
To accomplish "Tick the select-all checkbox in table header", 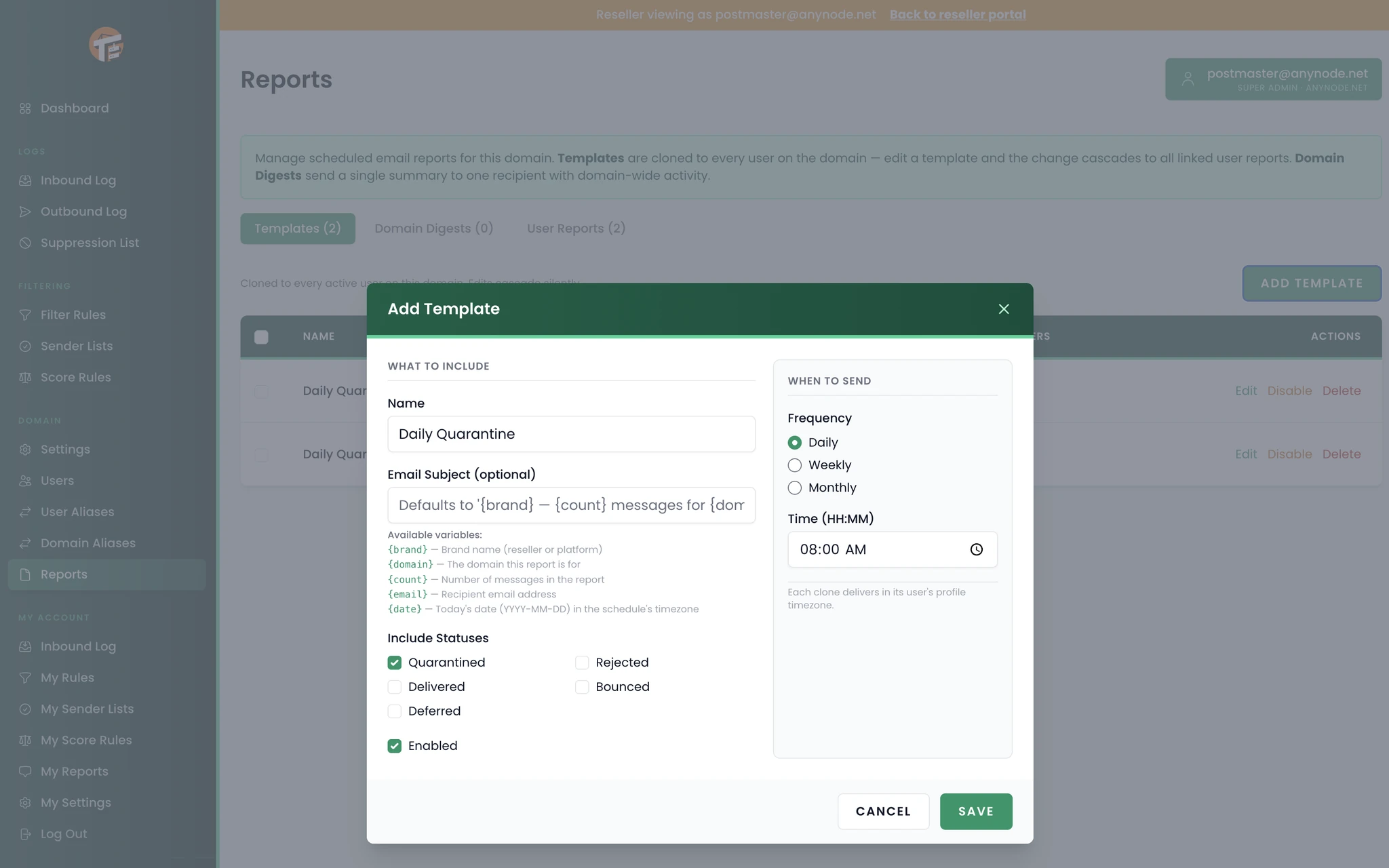I will click(261, 337).
